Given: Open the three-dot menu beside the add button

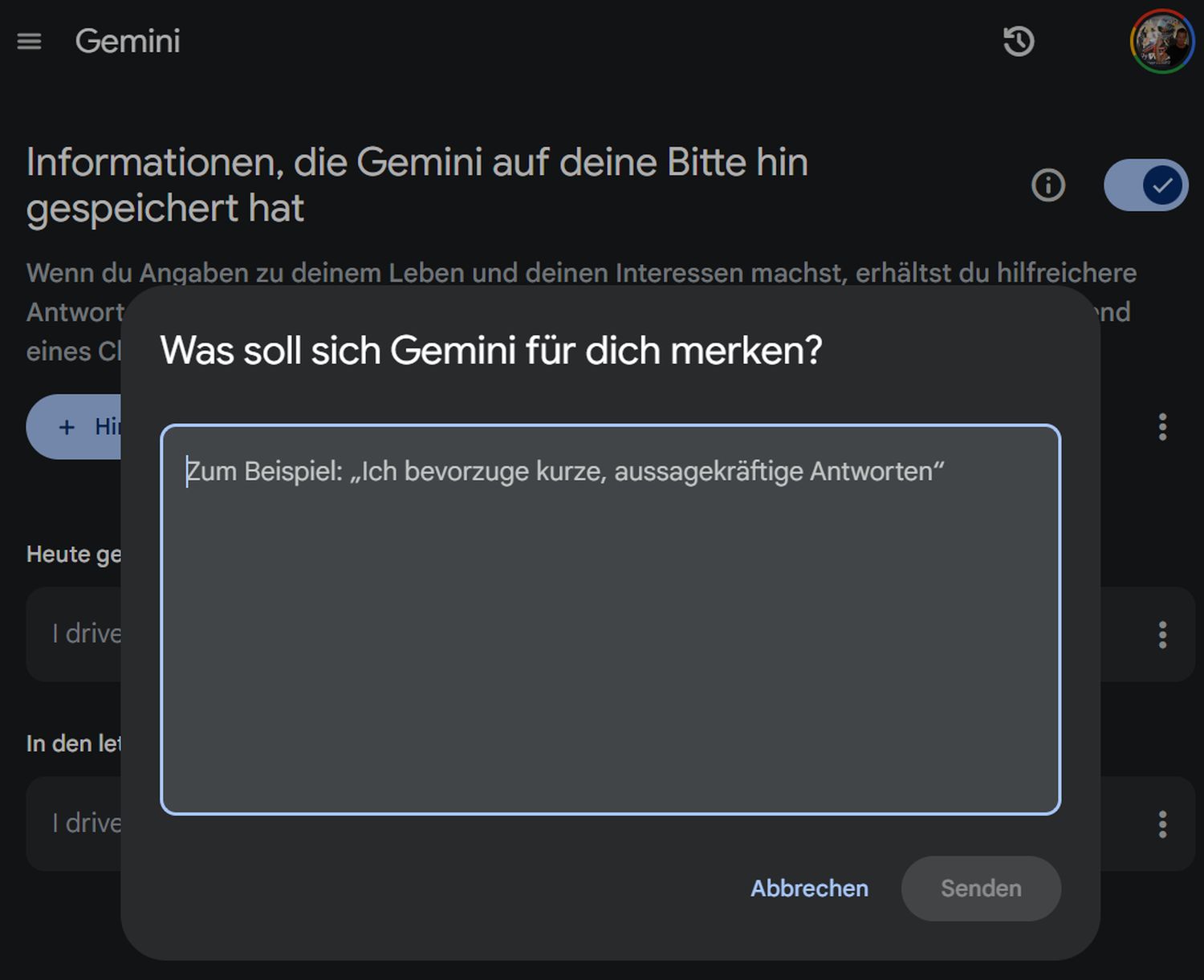Looking at the screenshot, I should (x=1162, y=427).
